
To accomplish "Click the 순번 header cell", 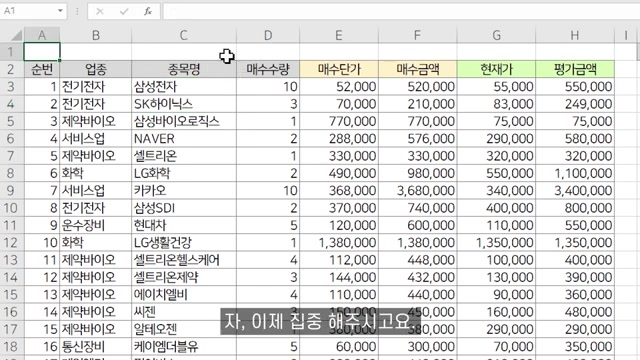I will (x=42, y=69).
